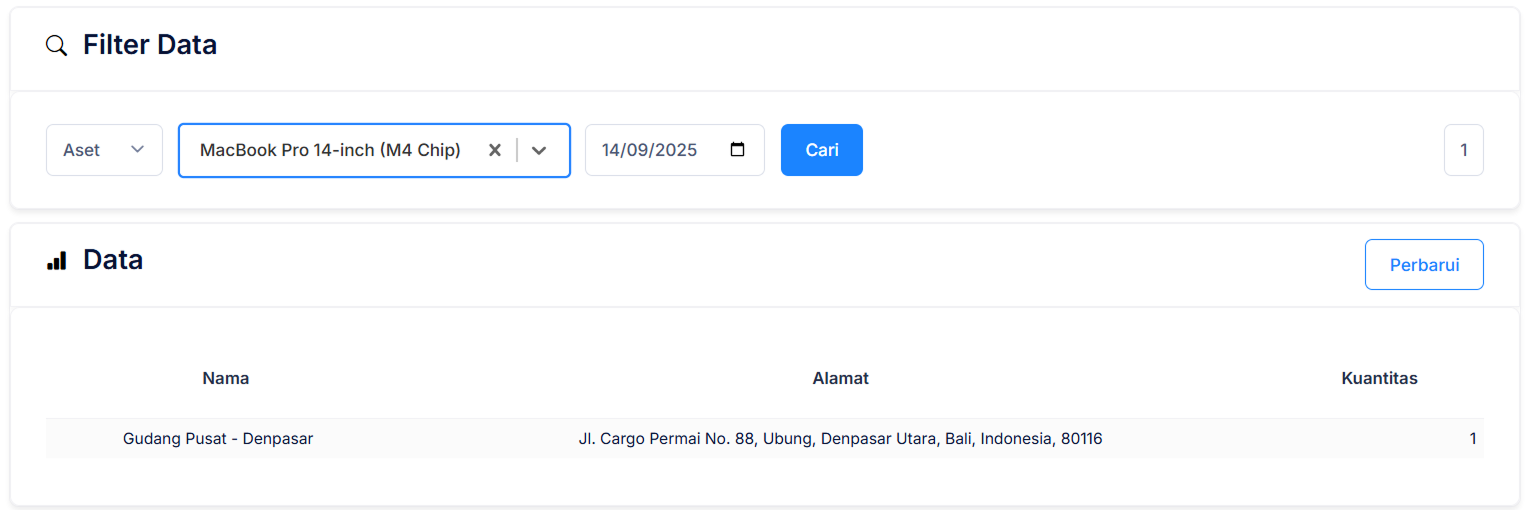
Task: Click the Nama column header
Action: [226, 378]
